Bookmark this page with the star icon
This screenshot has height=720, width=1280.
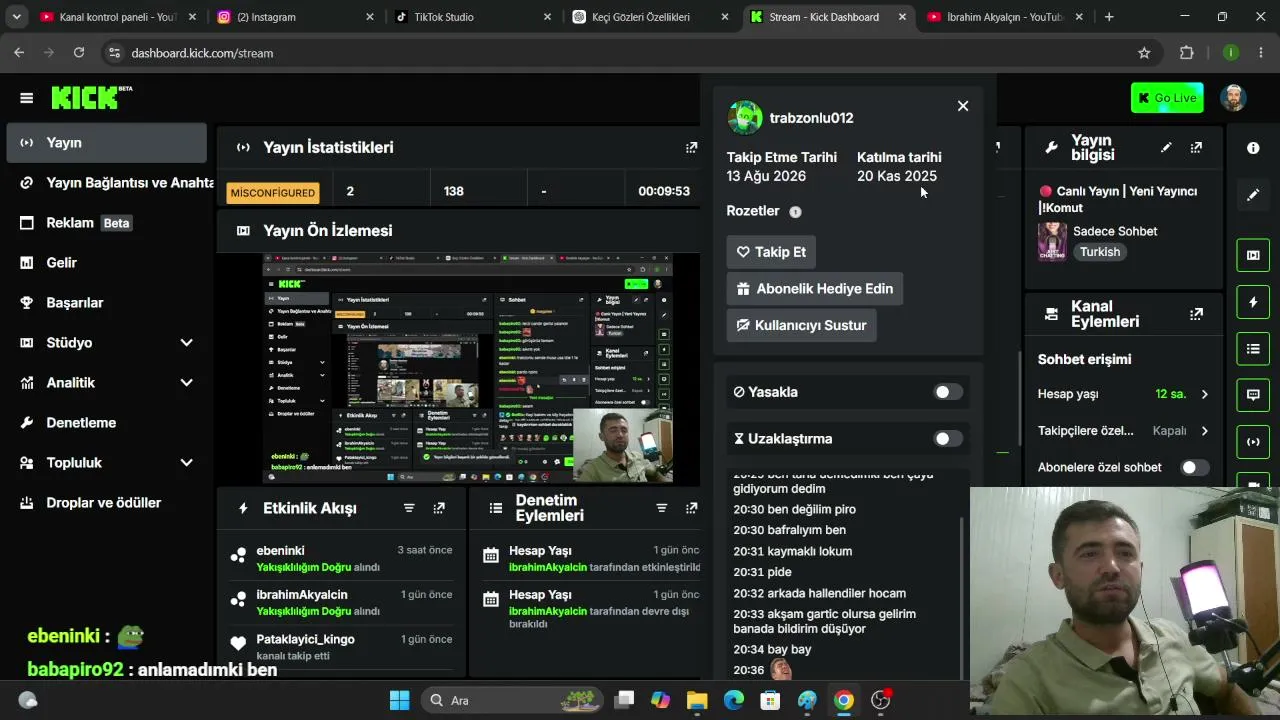[x=1144, y=53]
